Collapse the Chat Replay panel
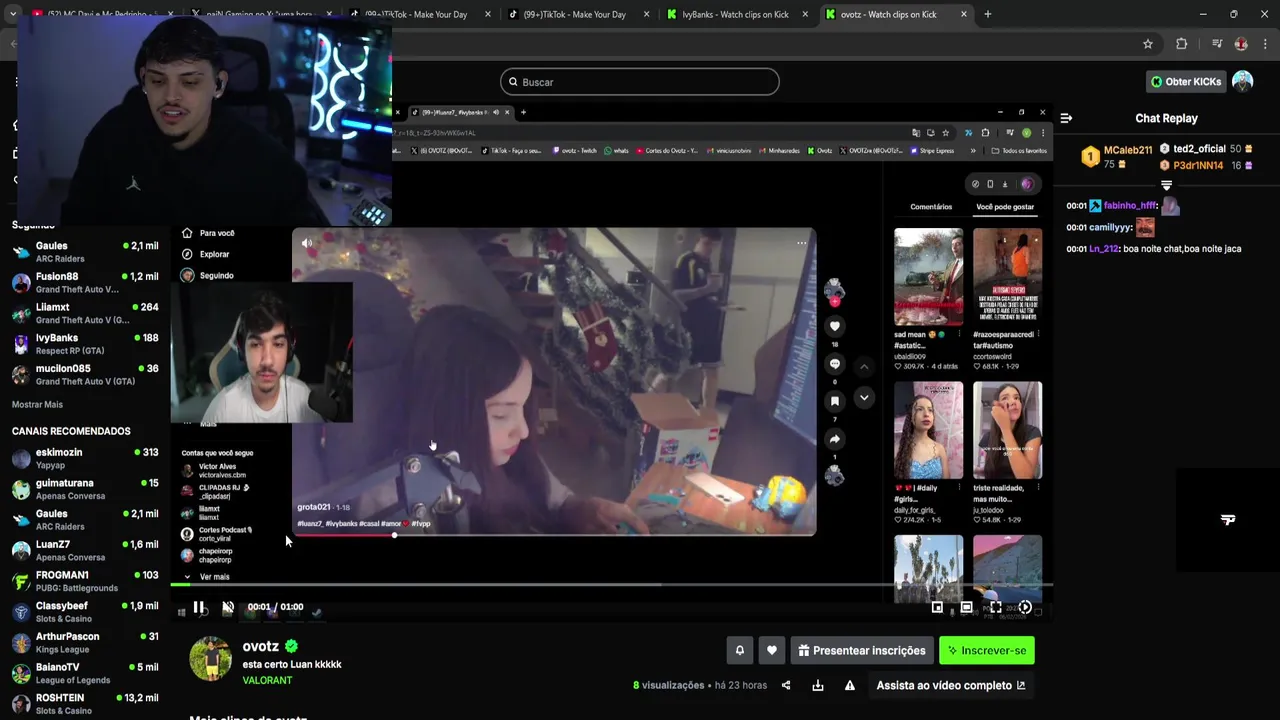The height and width of the screenshot is (720, 1280). click(x=1066, y=118)
